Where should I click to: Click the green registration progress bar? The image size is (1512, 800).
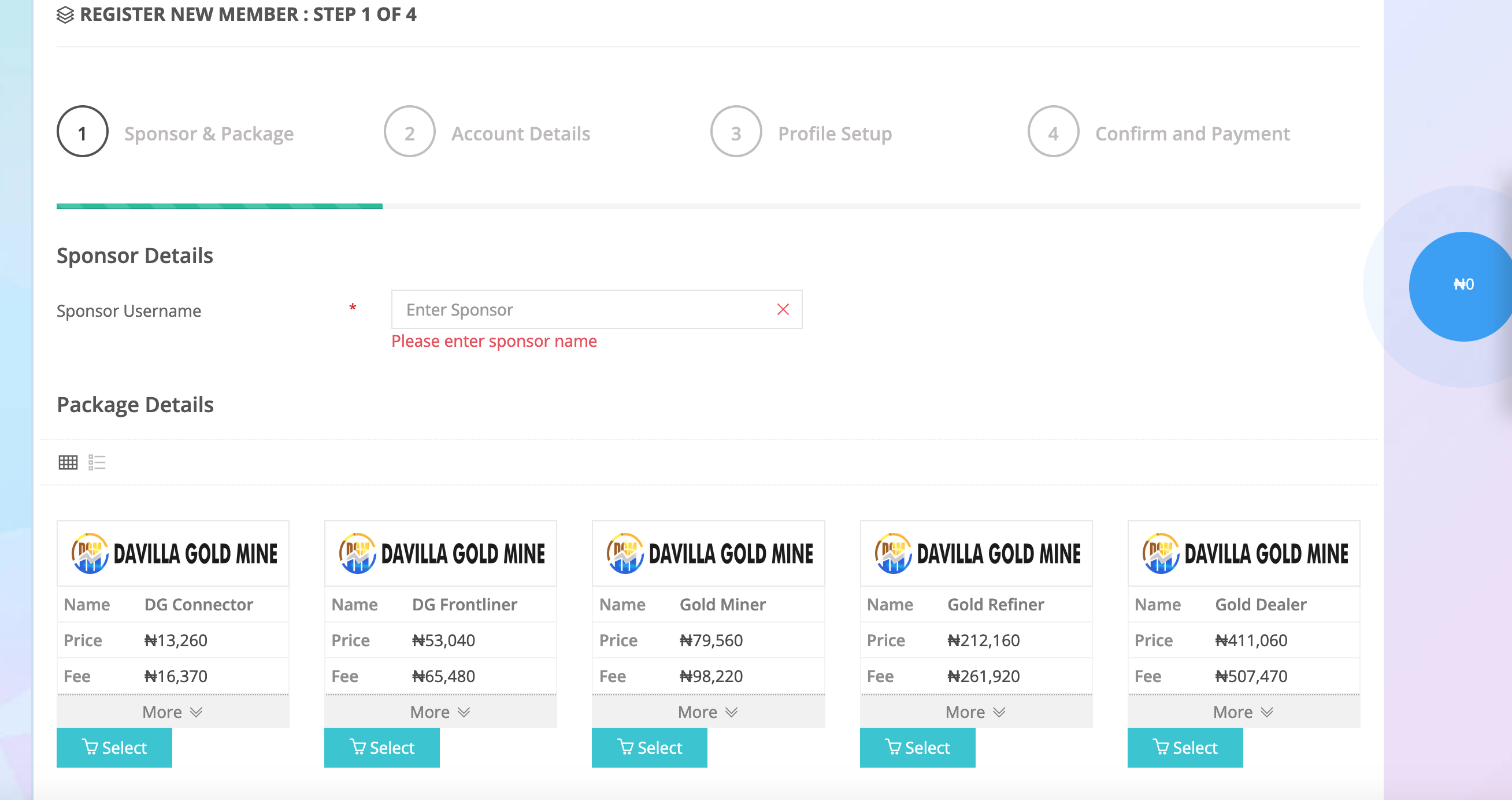click(220, 206)
